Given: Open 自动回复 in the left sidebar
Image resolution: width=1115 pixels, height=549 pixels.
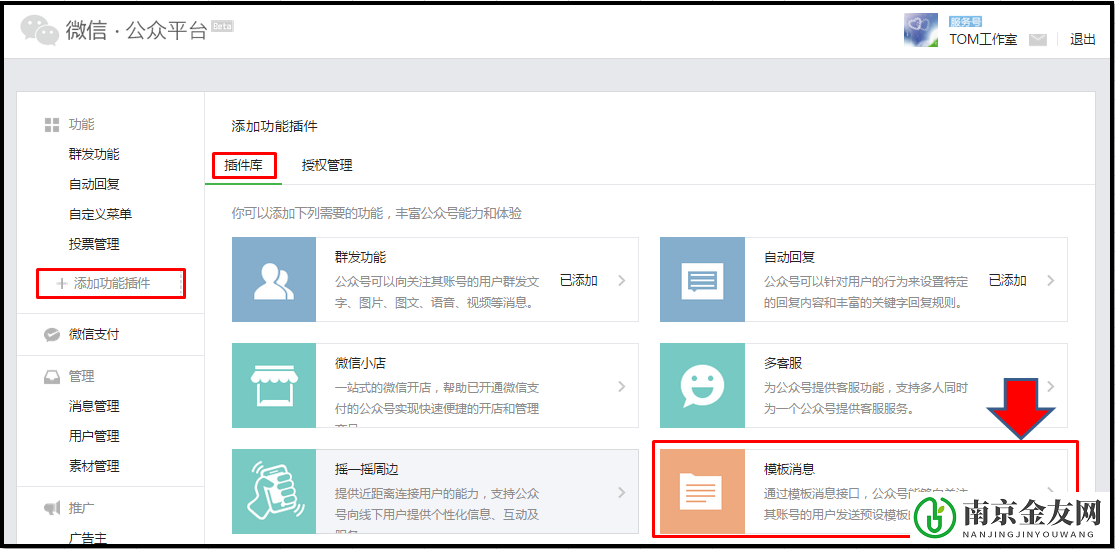Looking at the screenshot, I should (94, 184).
